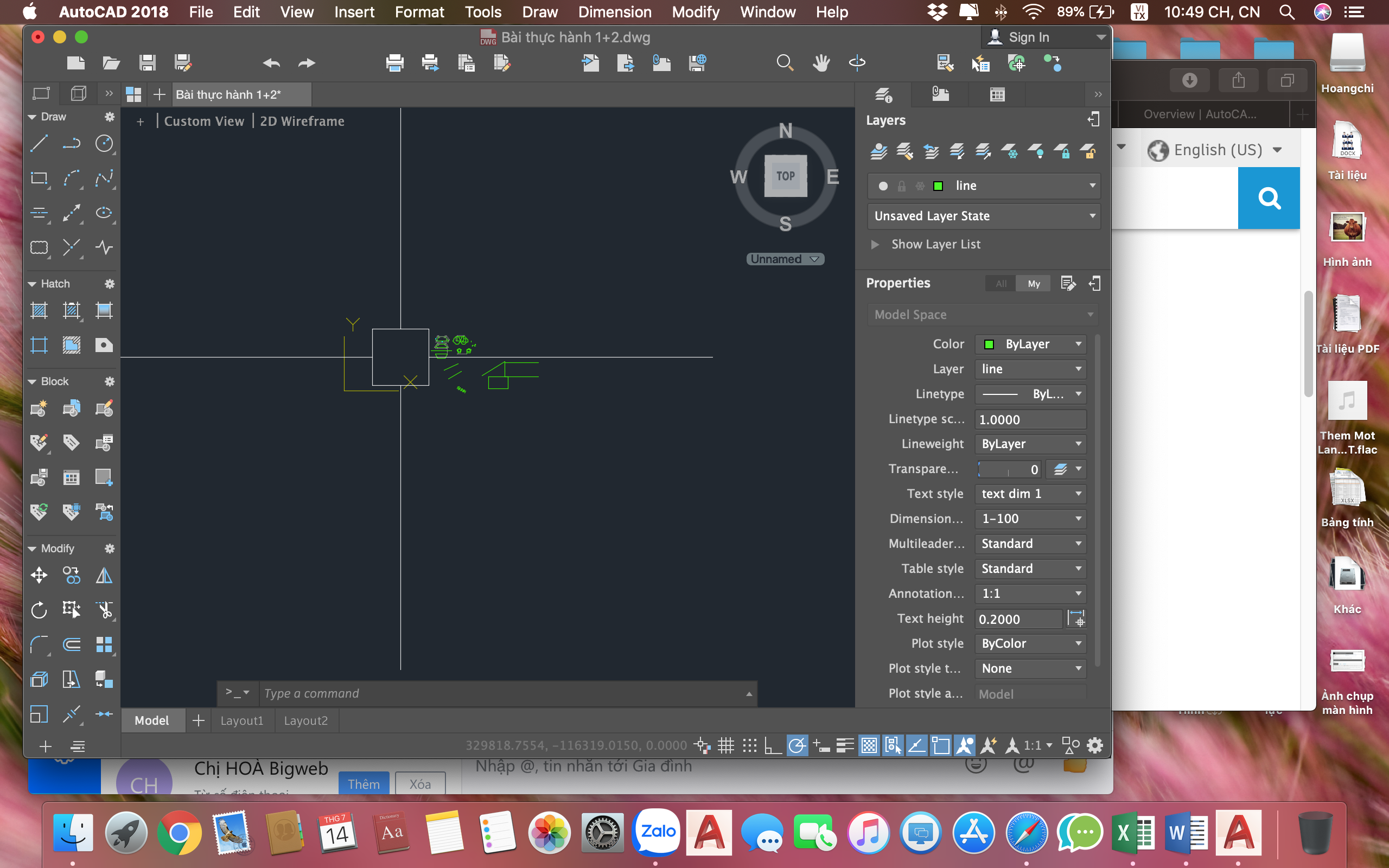
Task: Activate the Zoom magnifier tool
Action: pos(785,62)
